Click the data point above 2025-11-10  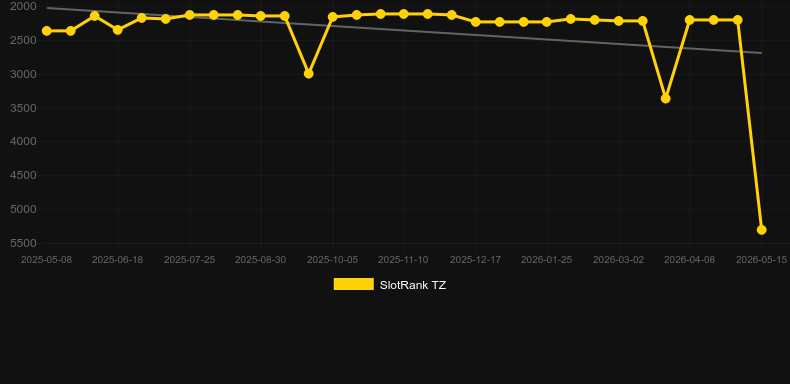tap(404, 14)
